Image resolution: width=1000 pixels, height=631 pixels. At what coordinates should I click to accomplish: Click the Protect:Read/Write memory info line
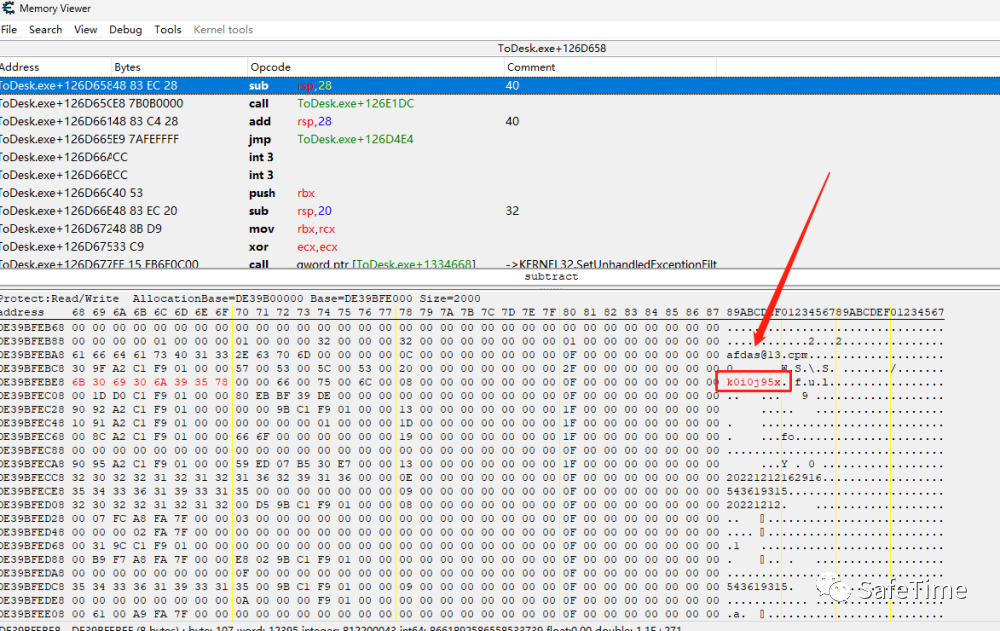pyautogui.click(x=240, y=299)
